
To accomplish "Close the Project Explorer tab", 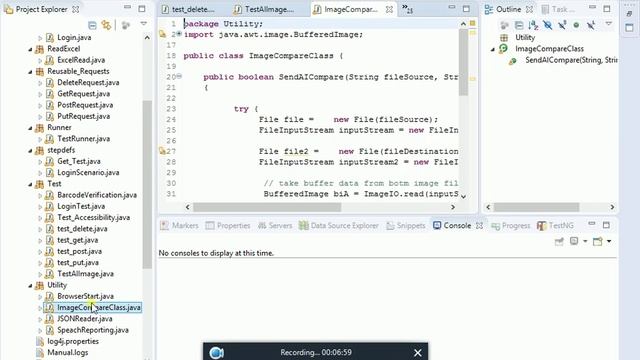I will click(76, 9).
